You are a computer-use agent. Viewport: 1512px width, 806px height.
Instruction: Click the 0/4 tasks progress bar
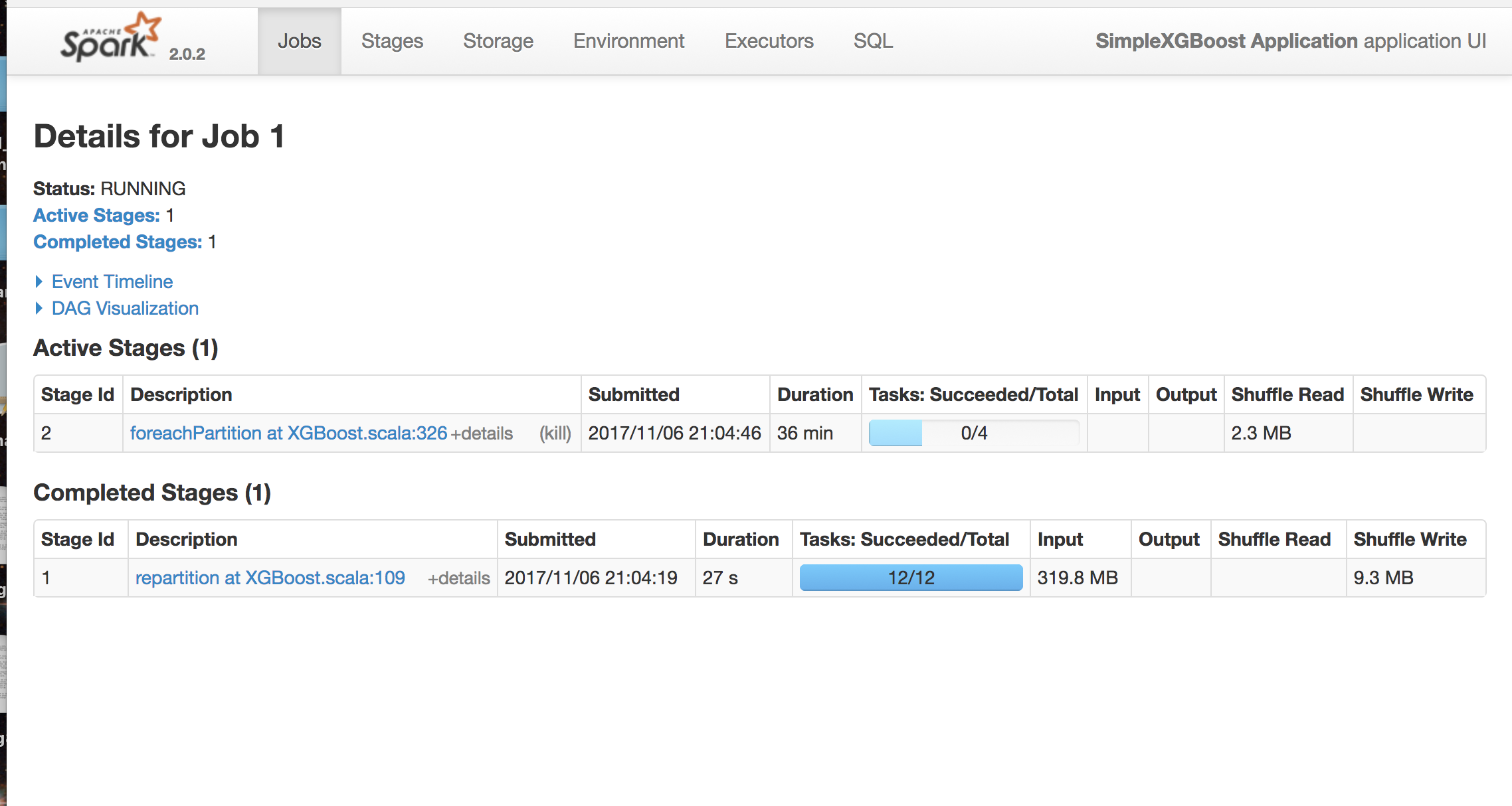(x=975, y=433)
